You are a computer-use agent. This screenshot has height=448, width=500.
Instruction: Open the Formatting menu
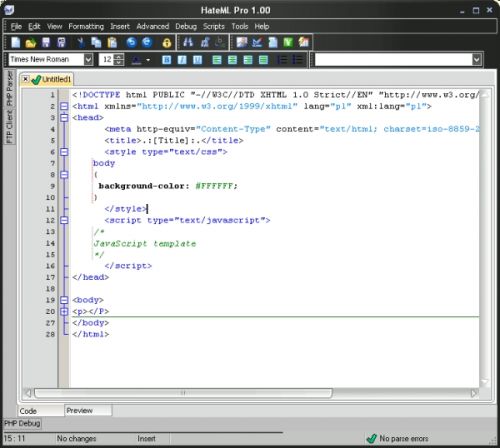[86, 26]
